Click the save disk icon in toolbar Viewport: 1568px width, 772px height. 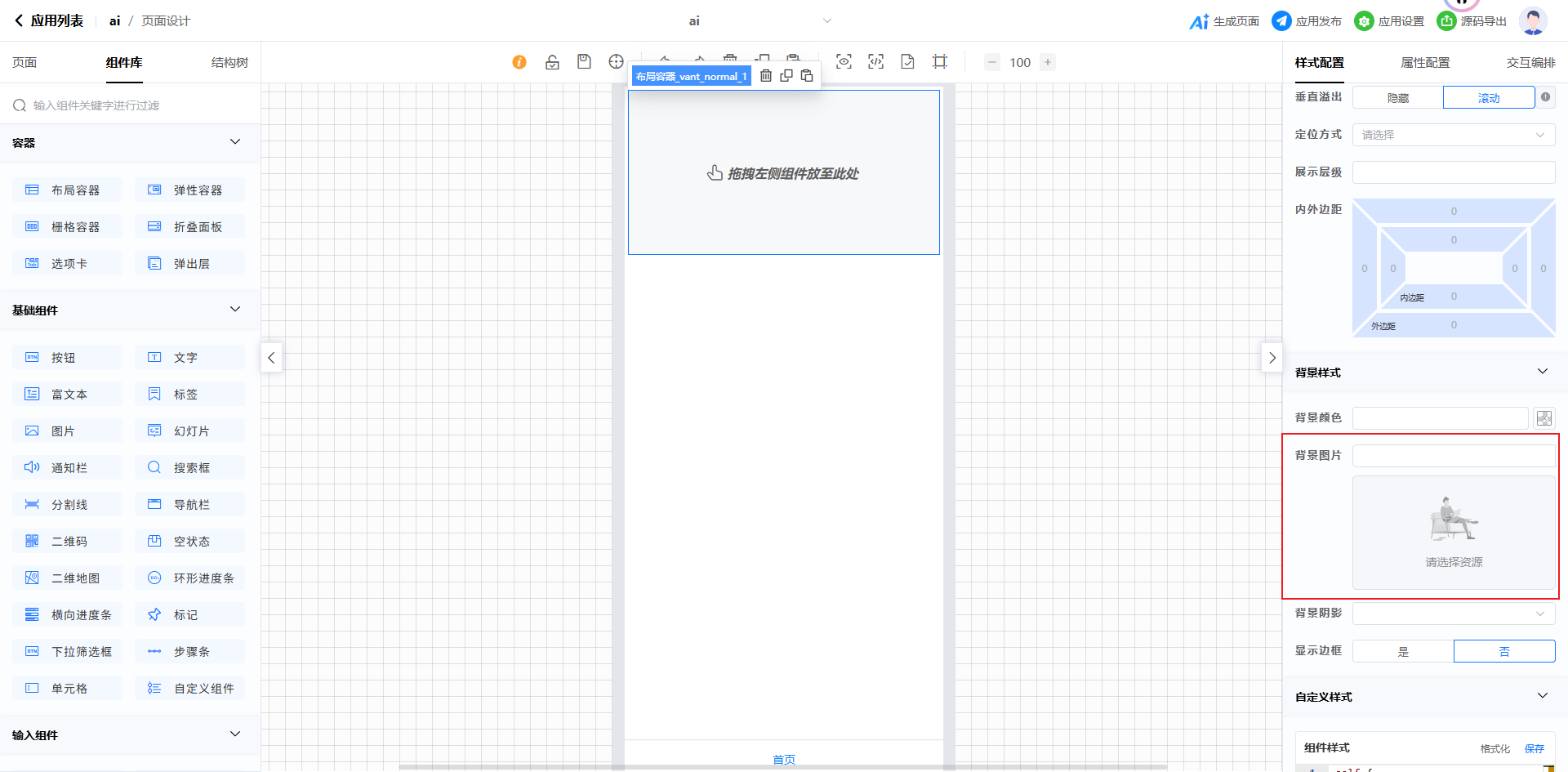(584, 62)
